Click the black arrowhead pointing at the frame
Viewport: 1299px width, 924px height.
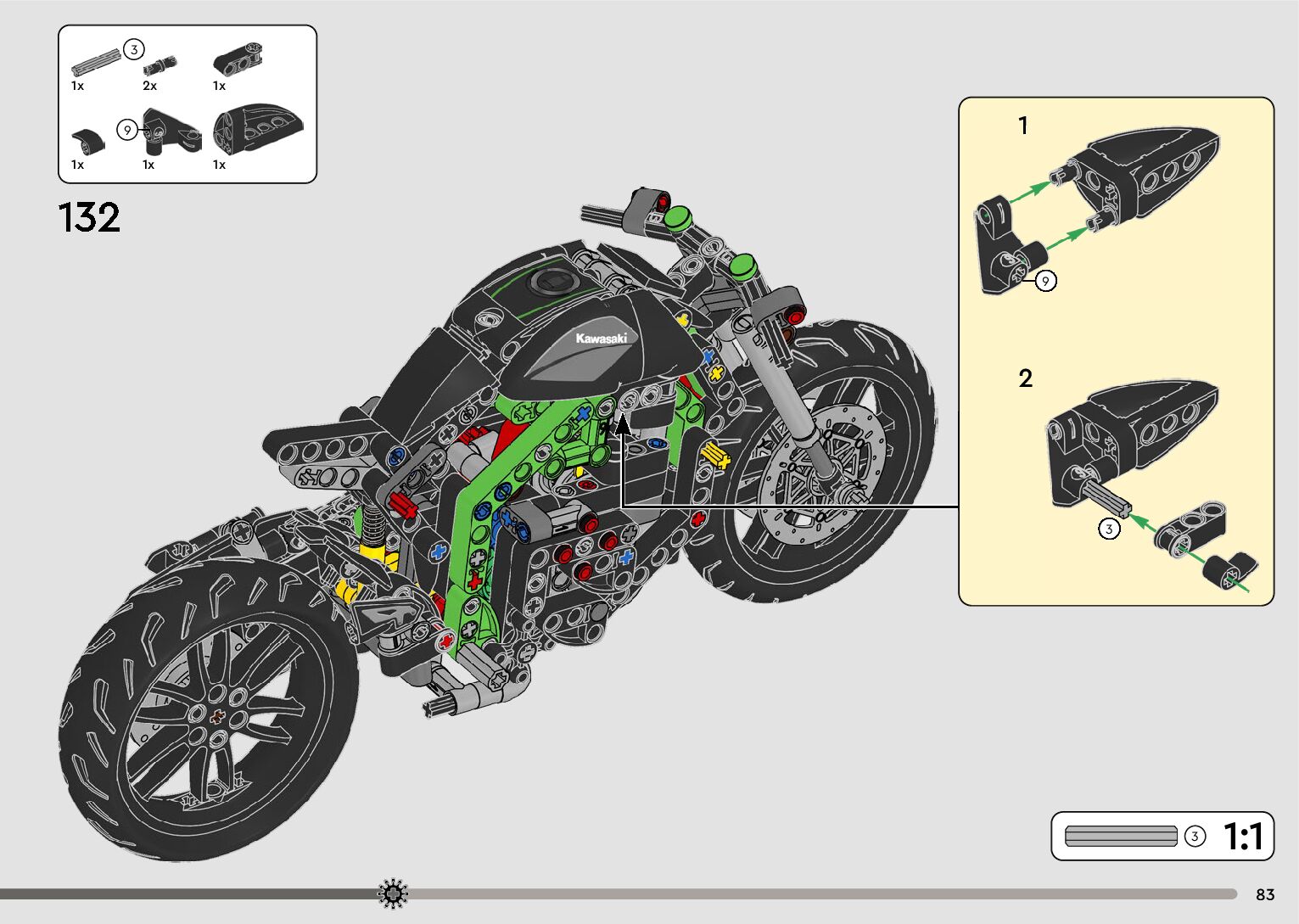point(623,423)
